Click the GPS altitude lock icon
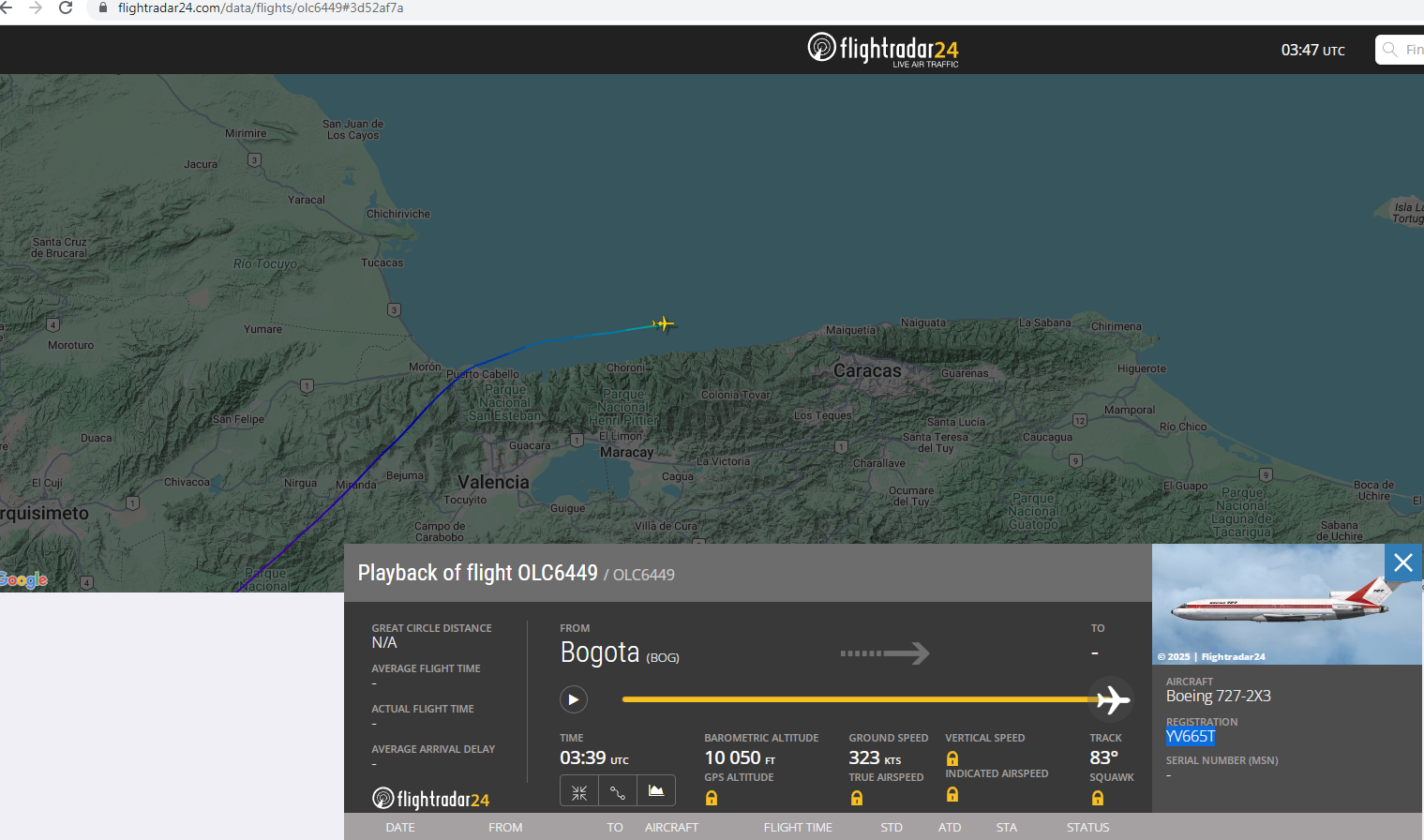Screen dimensions: 1424x840 click(x=712, y=798)
